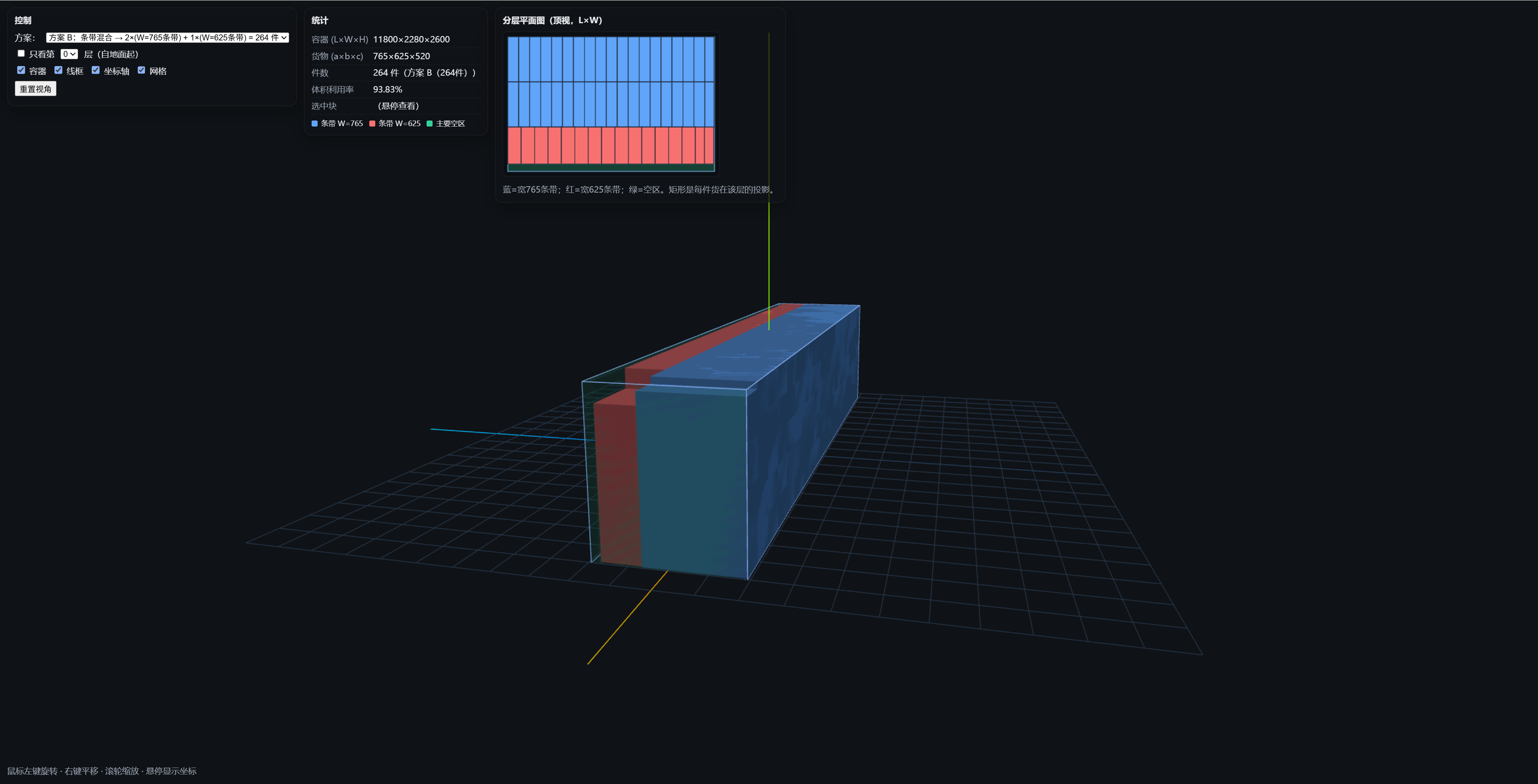Open the 方案 scheme dropdown
The image size is (1538, 784).
(167, 38)
